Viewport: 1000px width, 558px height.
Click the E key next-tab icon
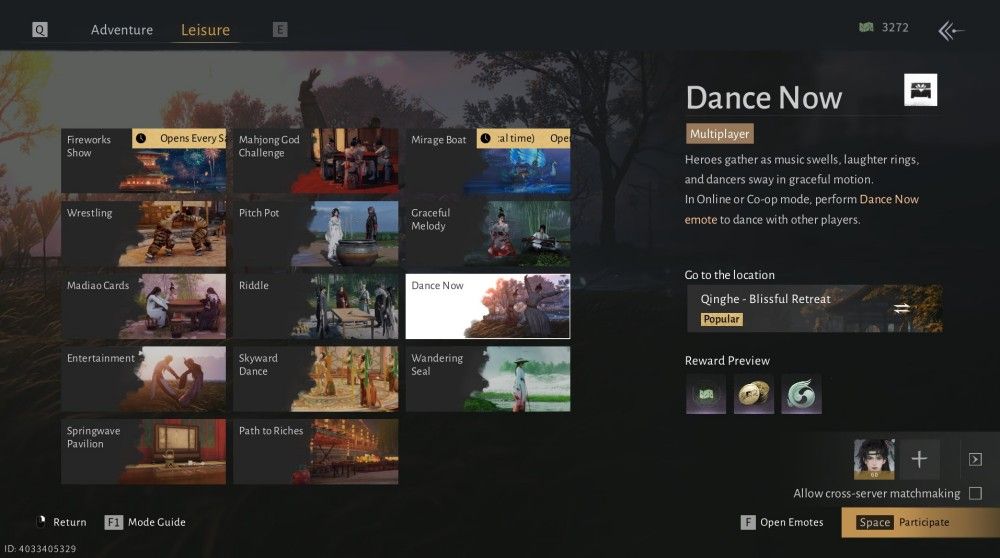280,29
